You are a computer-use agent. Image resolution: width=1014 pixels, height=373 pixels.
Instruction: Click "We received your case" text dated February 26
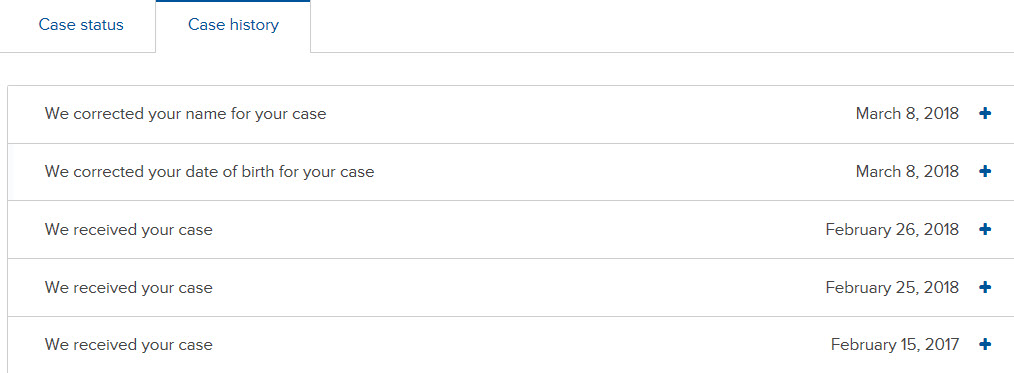click(x=129, y=229)
